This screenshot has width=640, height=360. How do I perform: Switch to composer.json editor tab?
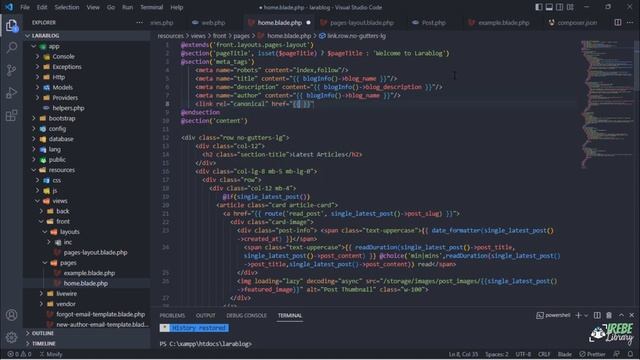click(573, 22)
